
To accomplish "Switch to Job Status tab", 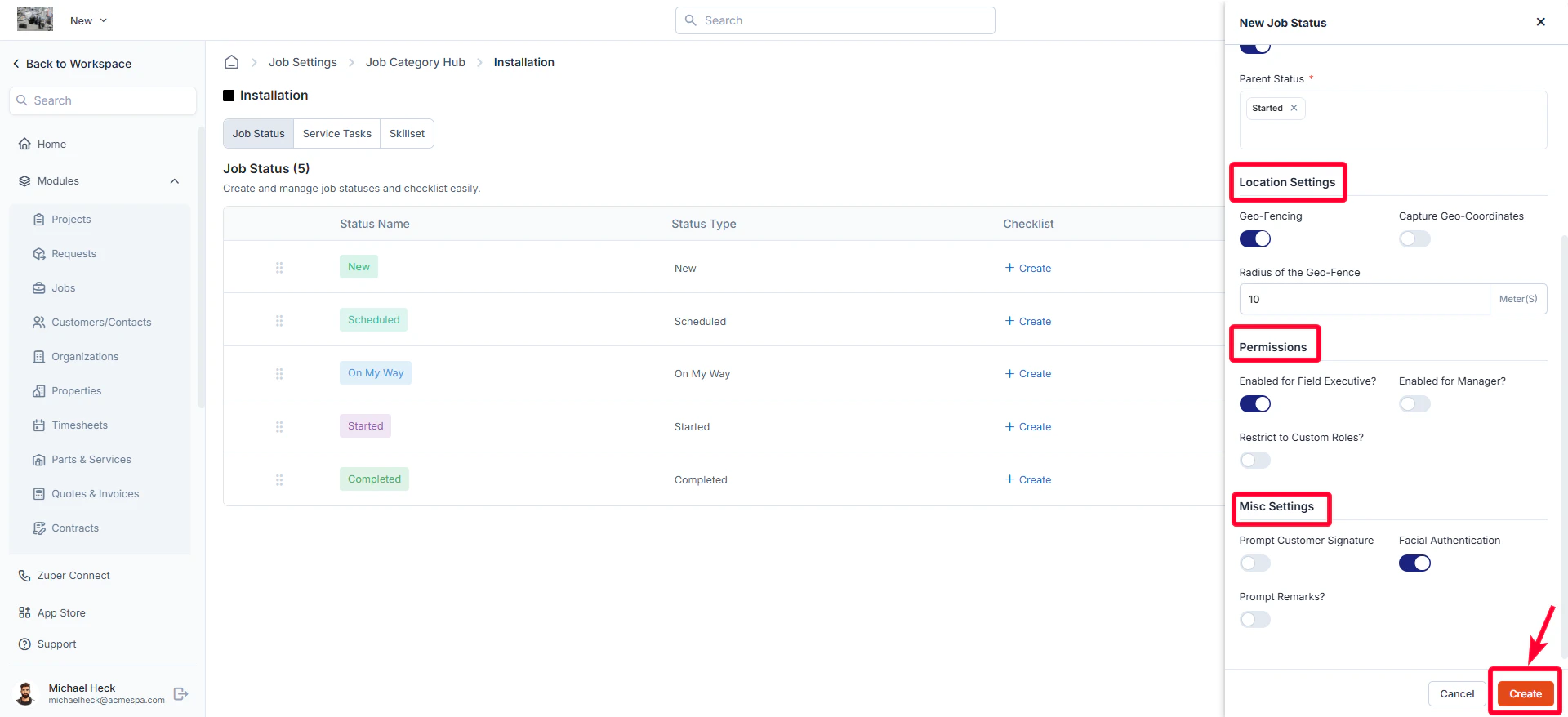I will tap(258, 134).
